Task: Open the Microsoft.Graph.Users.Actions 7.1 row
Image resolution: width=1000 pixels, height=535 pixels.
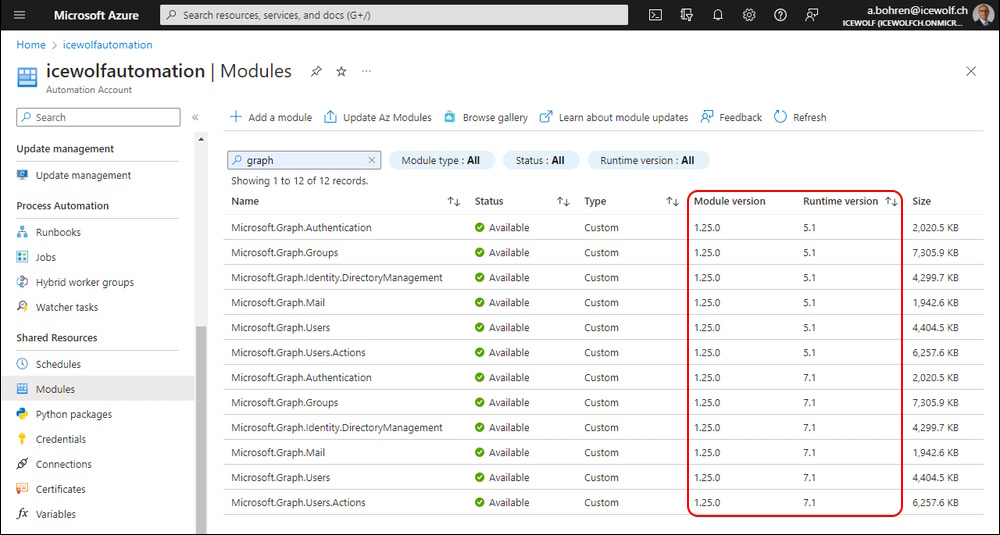Action: point(603,502)
